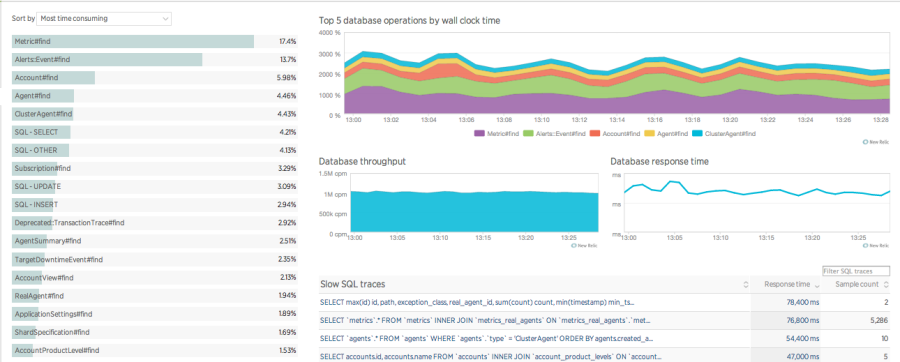Viewport: 900px width, 362px height.
Task: Select the Metric#find operation row
Action: click(154, 42)
